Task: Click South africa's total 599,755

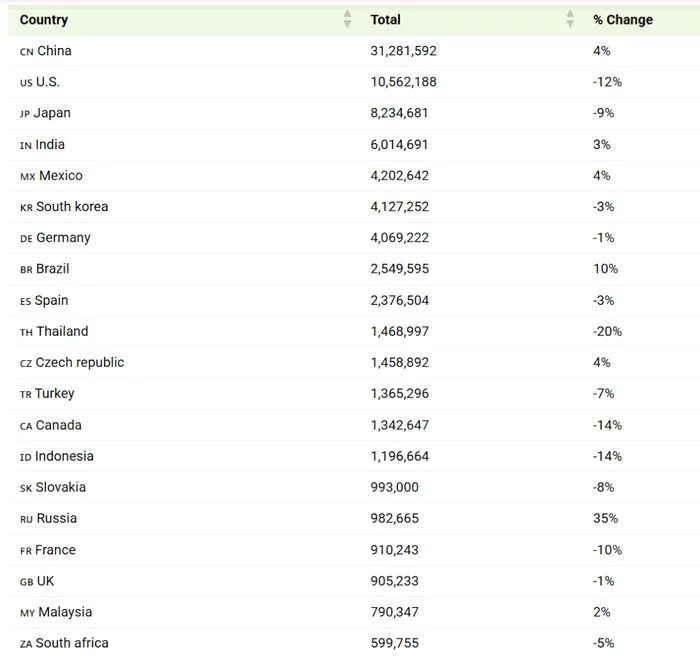Action: [x=395, y=643]
